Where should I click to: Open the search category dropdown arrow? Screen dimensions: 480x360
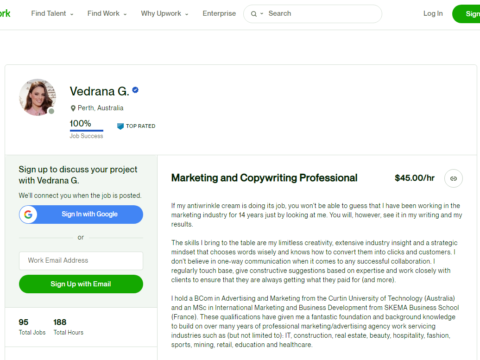coord(262,14)
